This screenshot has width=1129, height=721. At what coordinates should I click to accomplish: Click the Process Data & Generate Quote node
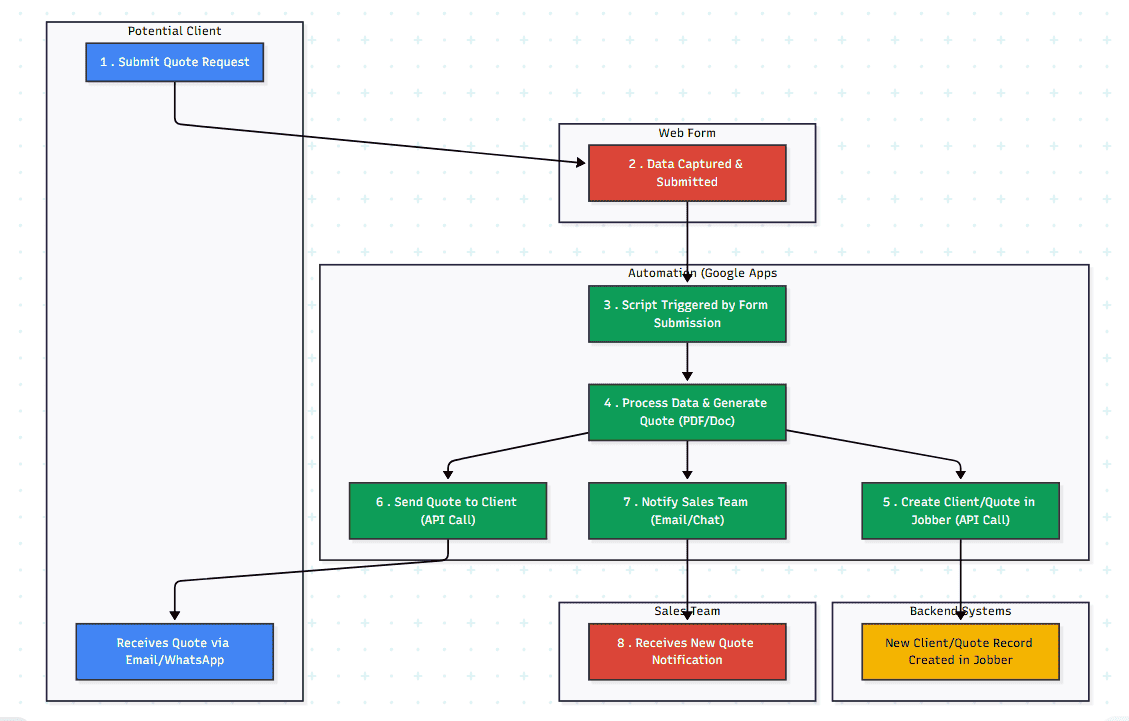(686, 412)
